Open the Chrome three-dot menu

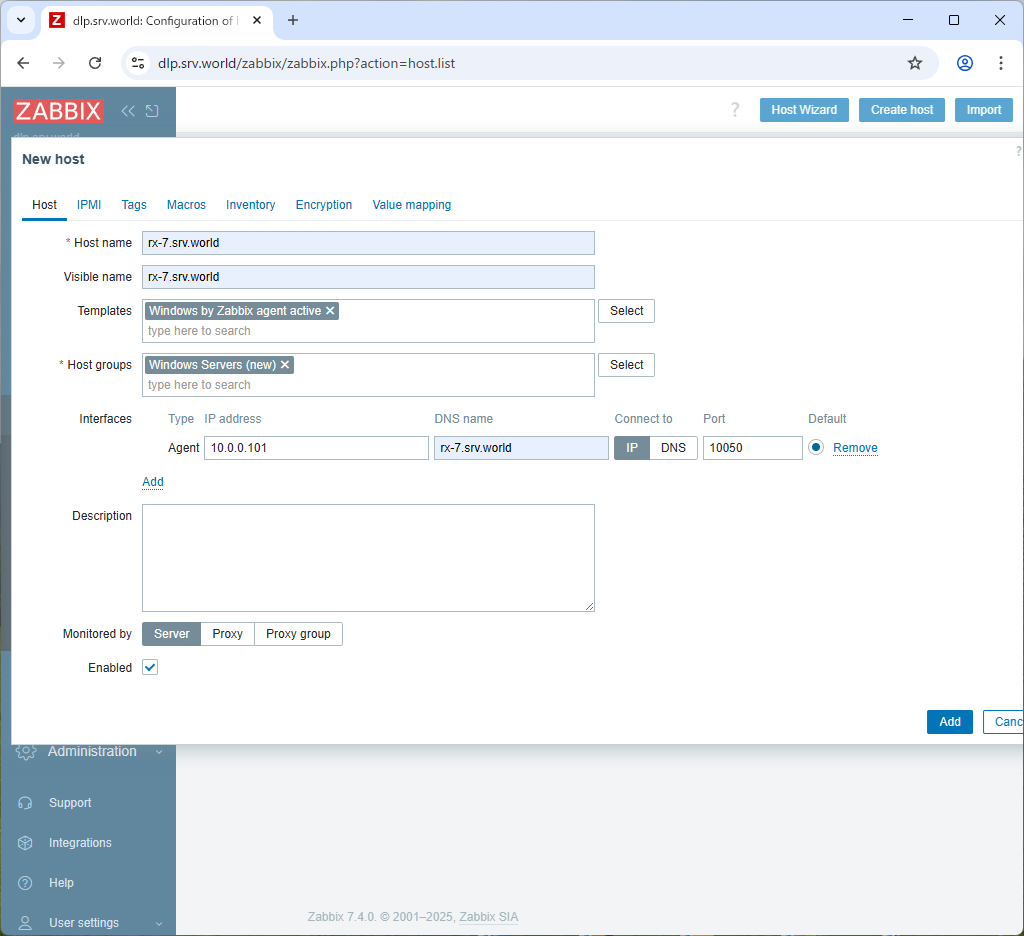click(1001, 62)
